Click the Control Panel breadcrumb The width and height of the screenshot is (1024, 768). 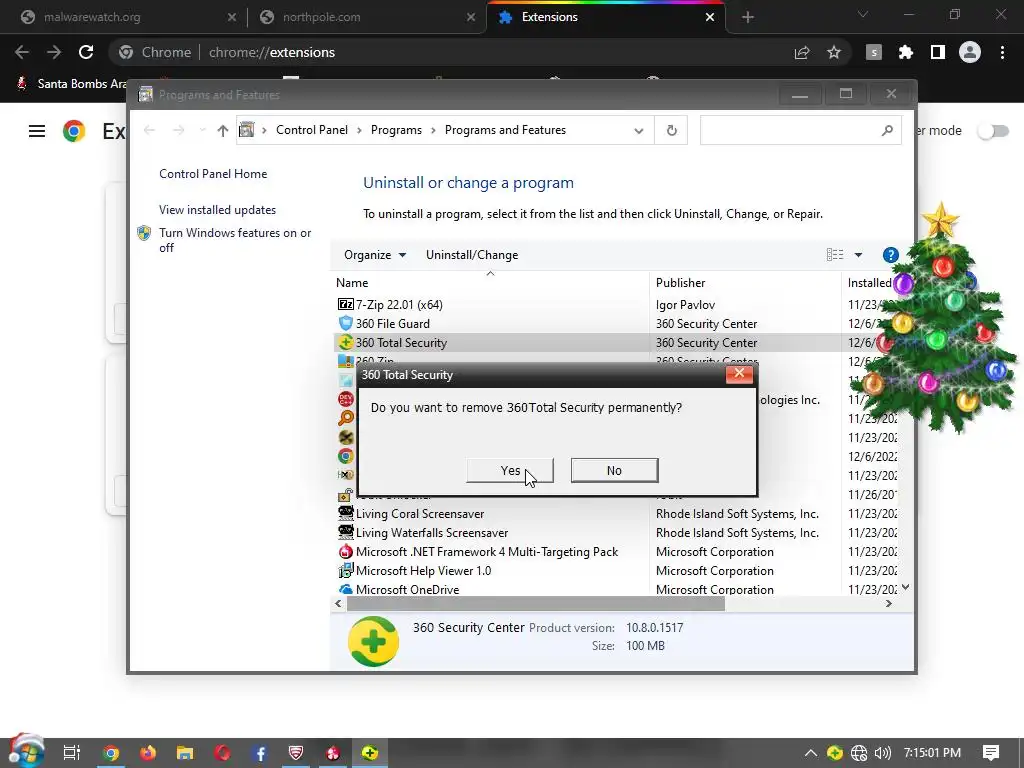pos(312,130)
